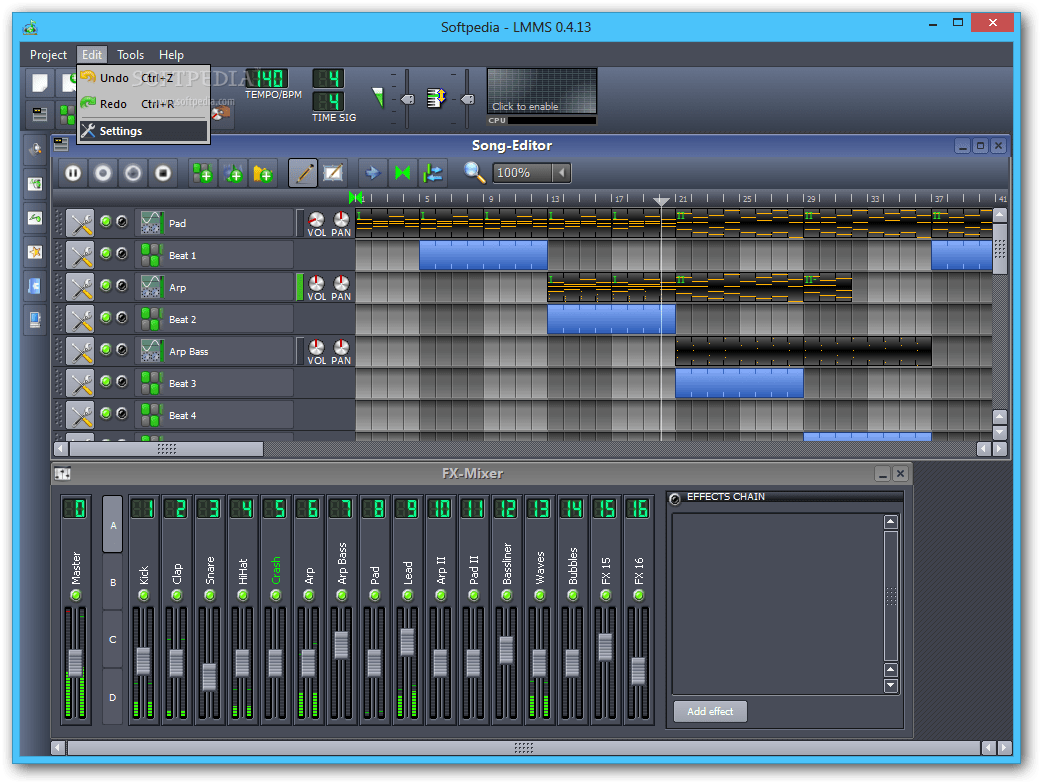Switch to edit mode in the Song Editor
The image size is (1041, 784).
tap(332, 172)
